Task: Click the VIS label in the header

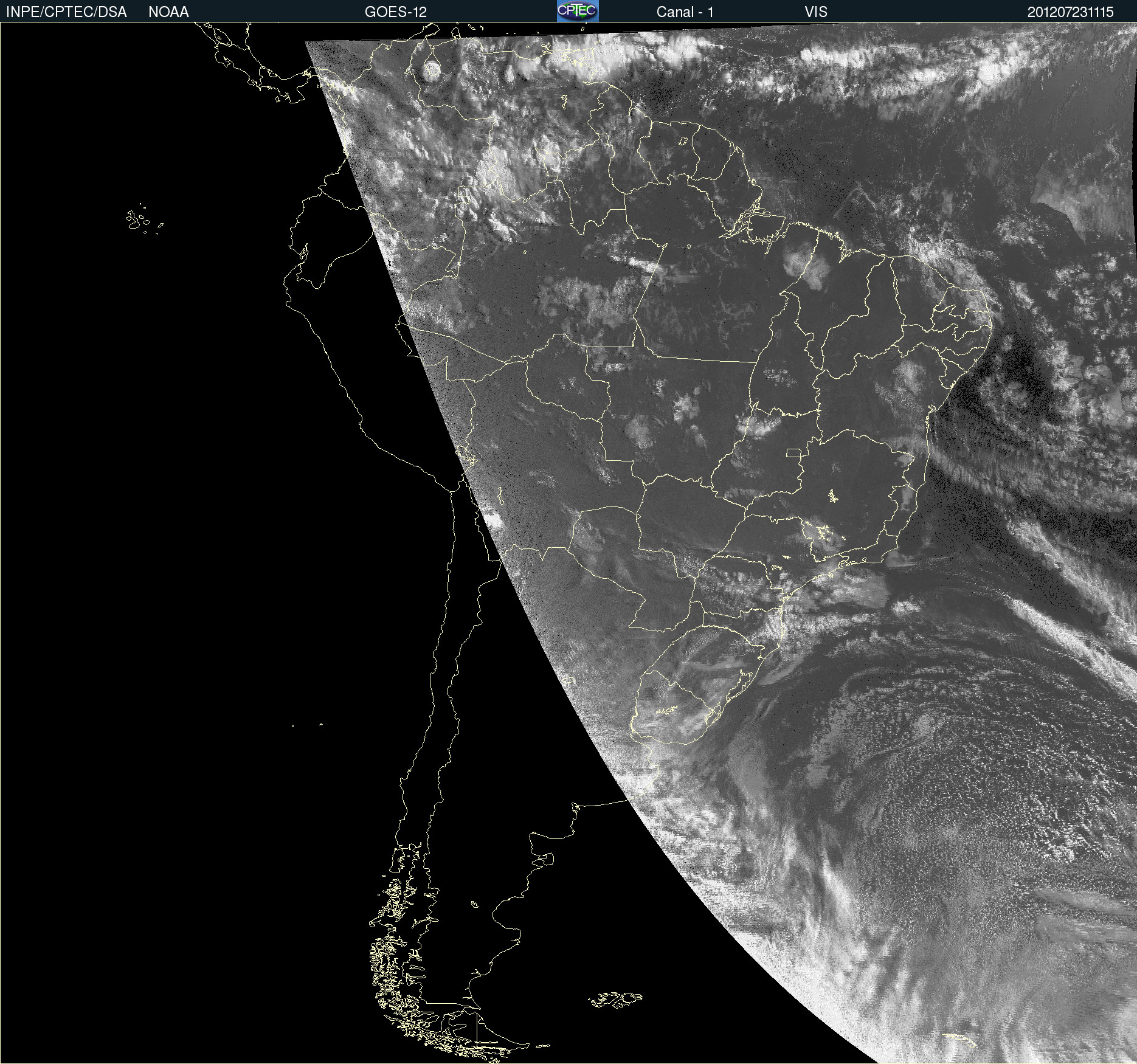Action: [x=816, y=12]
